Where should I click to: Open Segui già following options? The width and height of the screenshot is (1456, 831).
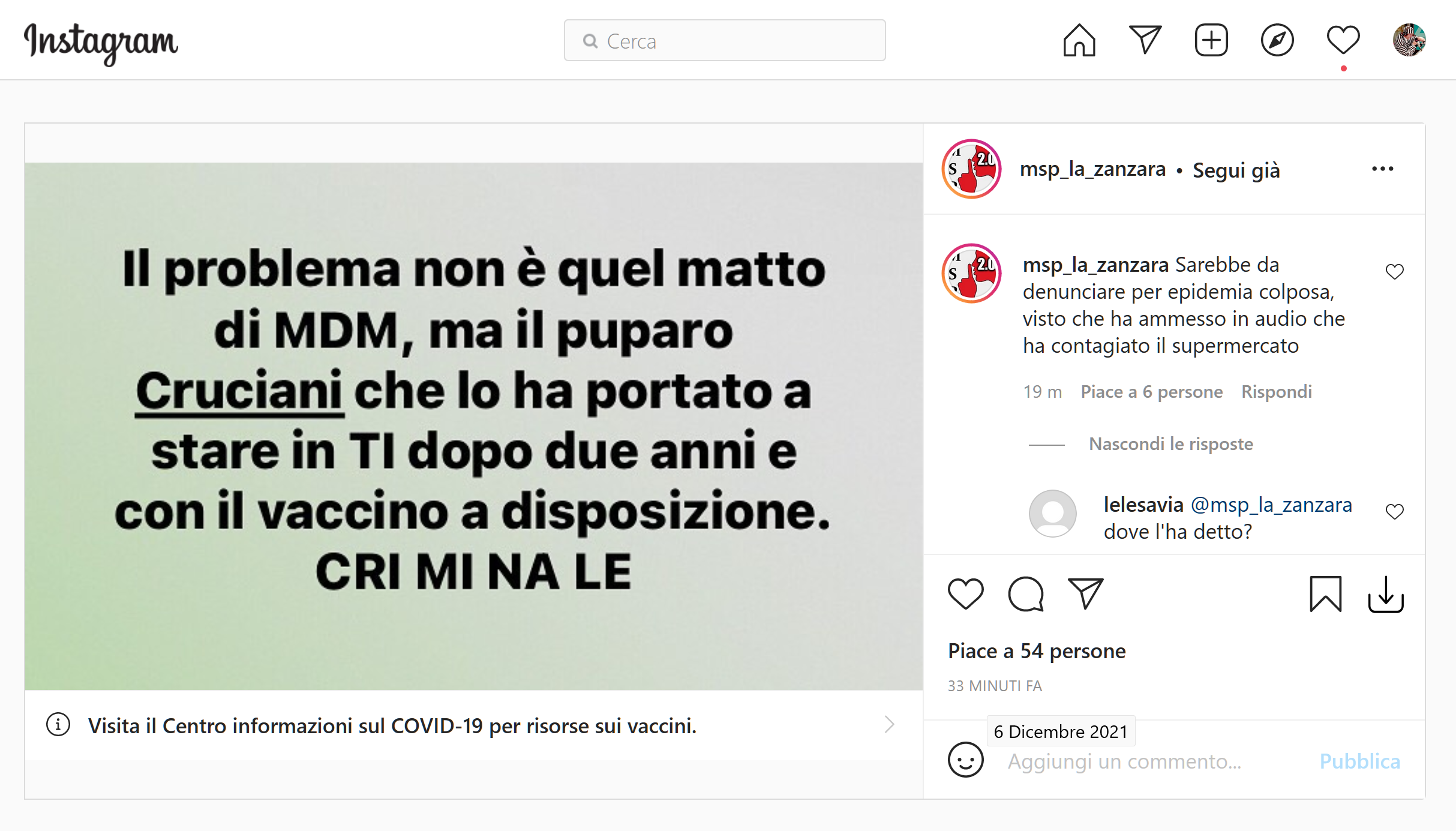tap(1236, 170)
